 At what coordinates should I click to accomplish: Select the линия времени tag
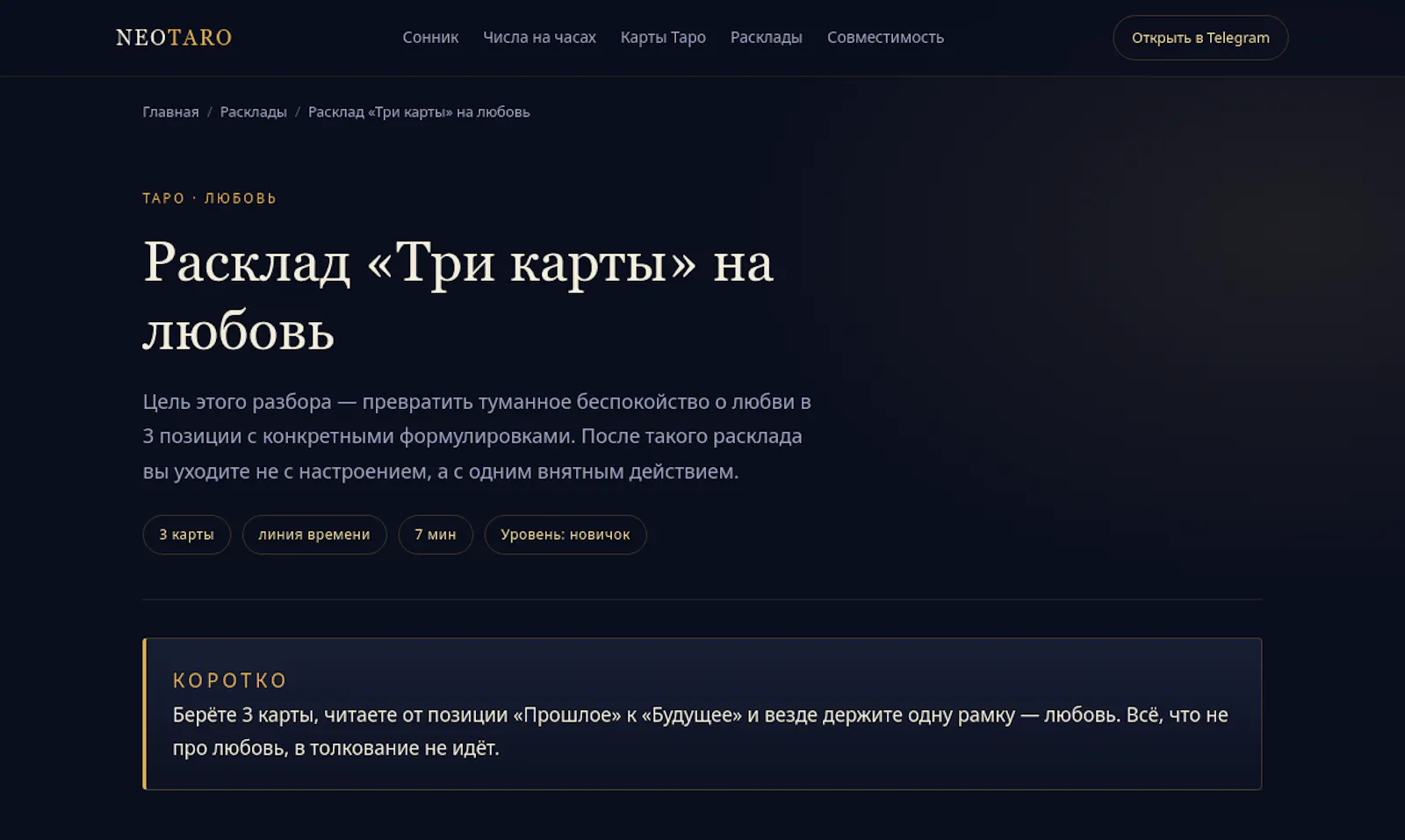(x=314, y=535)
